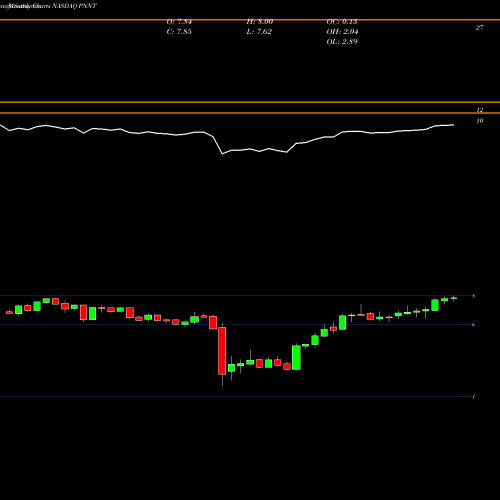Click the 'NASDAQ PNNT' ticker title

[x=74, y=6]
